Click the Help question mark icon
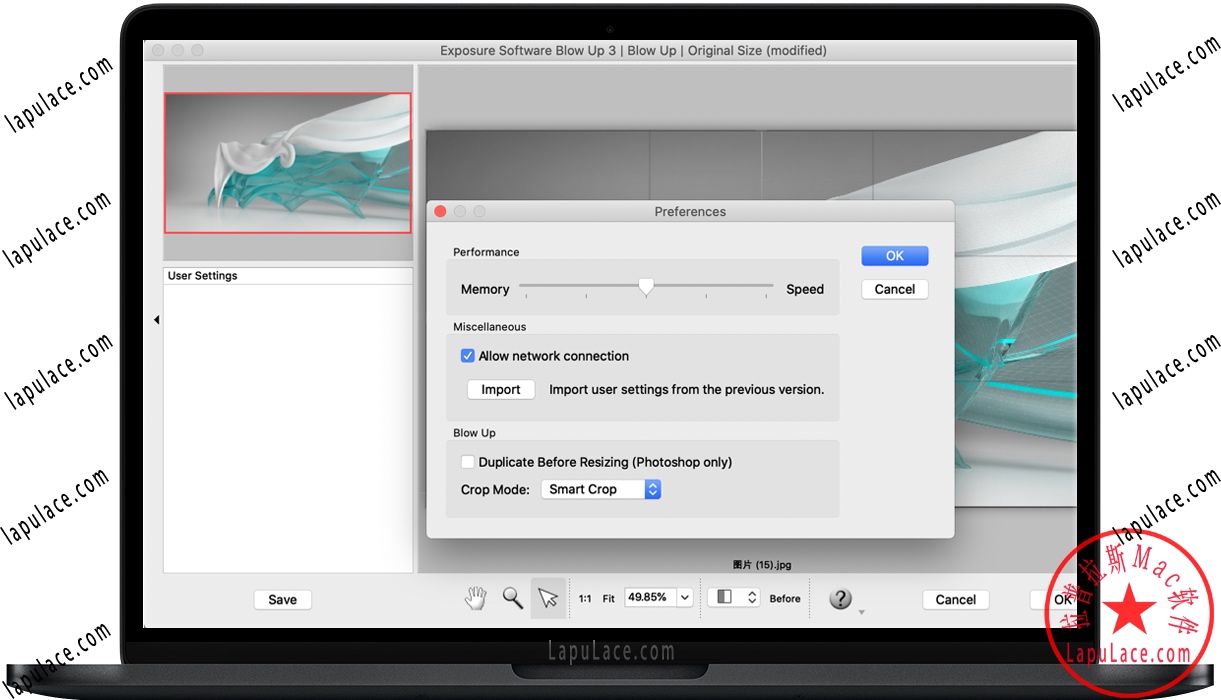The width and height of the screenshot is (1221, 700). pyautogui.click(x=841, y=598)
